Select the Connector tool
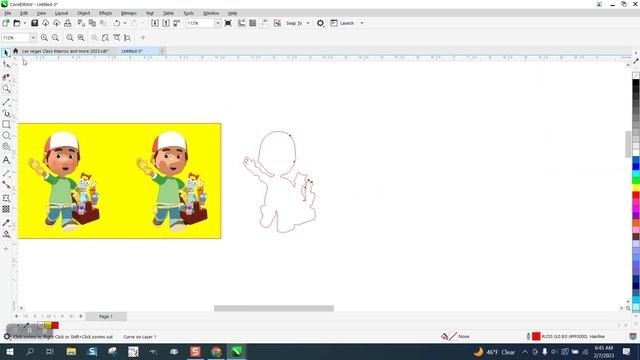 coord(6,185)
